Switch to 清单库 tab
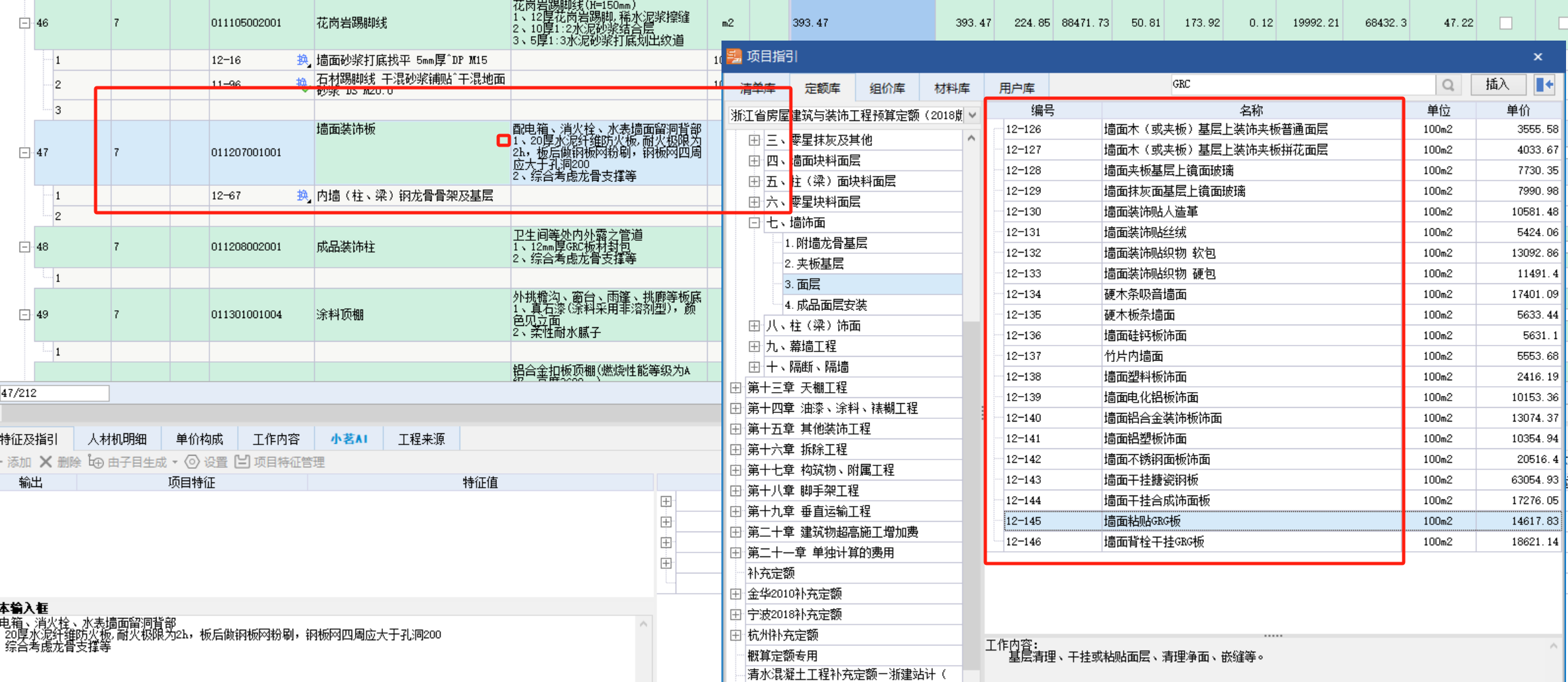 point(757,88)
